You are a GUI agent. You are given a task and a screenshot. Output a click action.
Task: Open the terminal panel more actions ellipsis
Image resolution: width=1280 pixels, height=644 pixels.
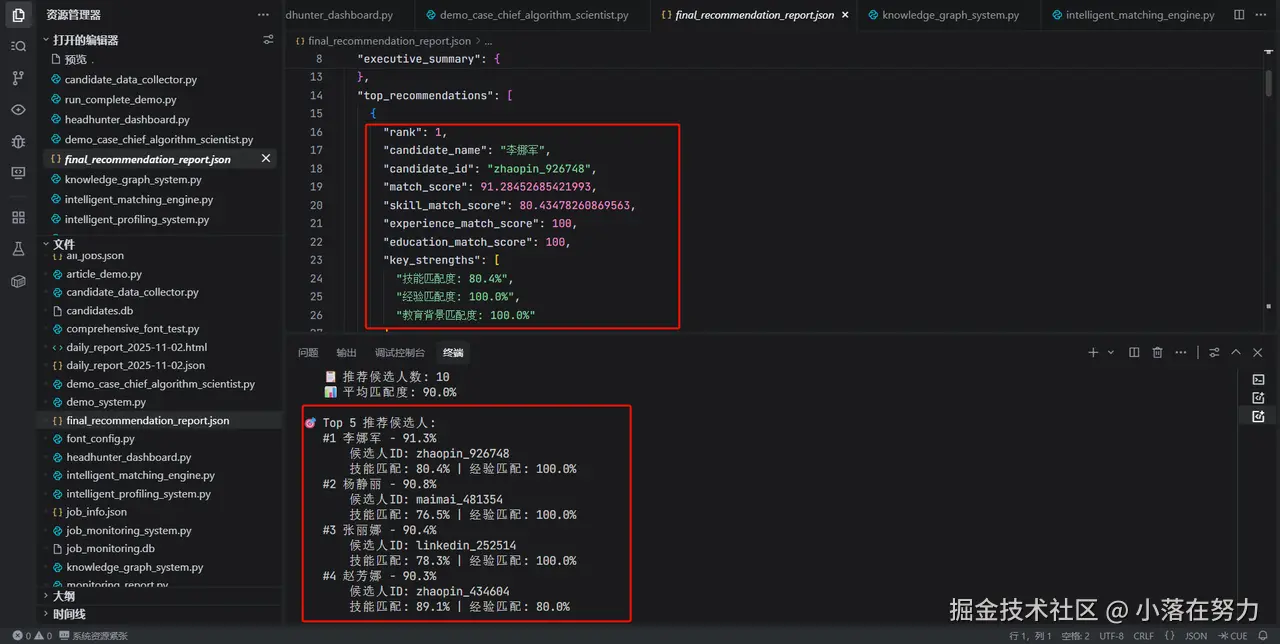click(x=1183, y=352)
